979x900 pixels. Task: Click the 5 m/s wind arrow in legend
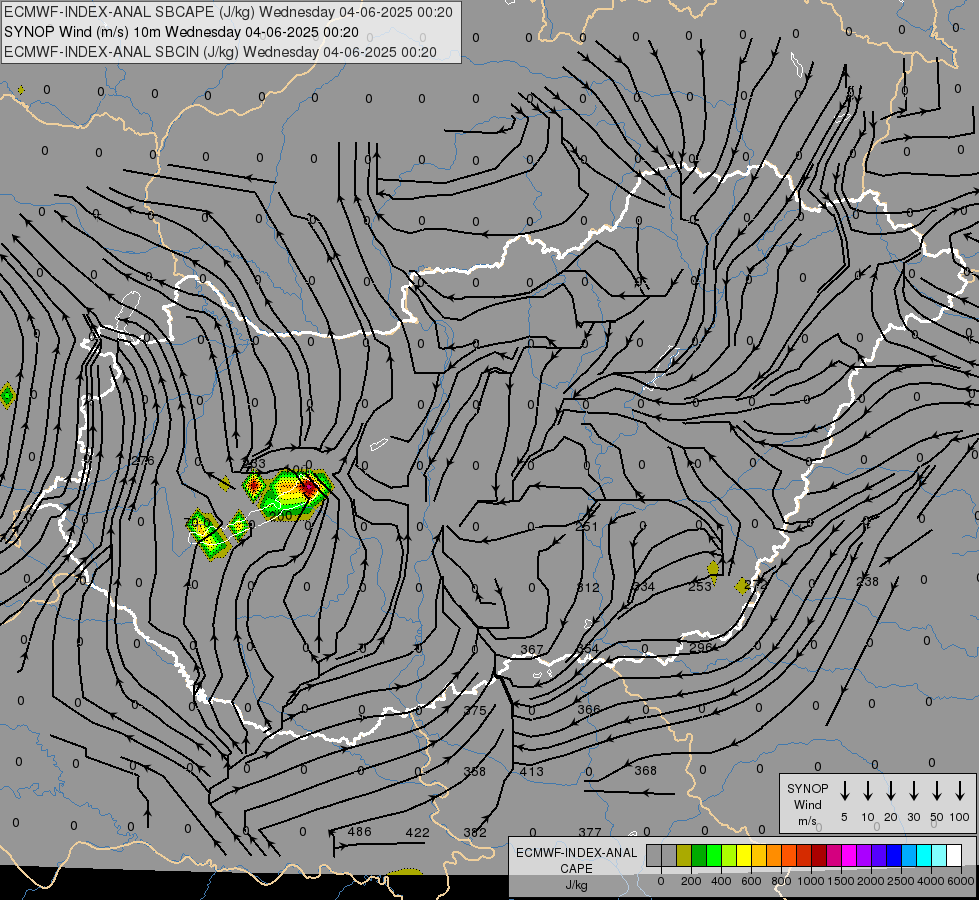click(x=844, y=791)
